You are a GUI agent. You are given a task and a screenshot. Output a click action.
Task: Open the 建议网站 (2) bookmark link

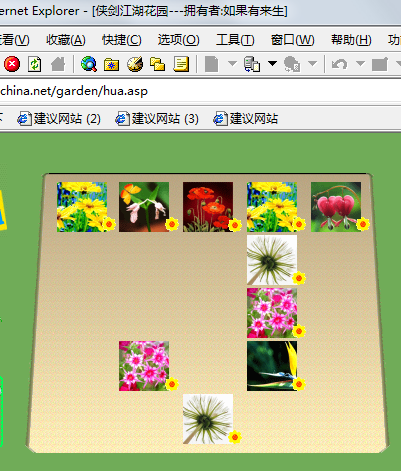[x=59, y=119]
